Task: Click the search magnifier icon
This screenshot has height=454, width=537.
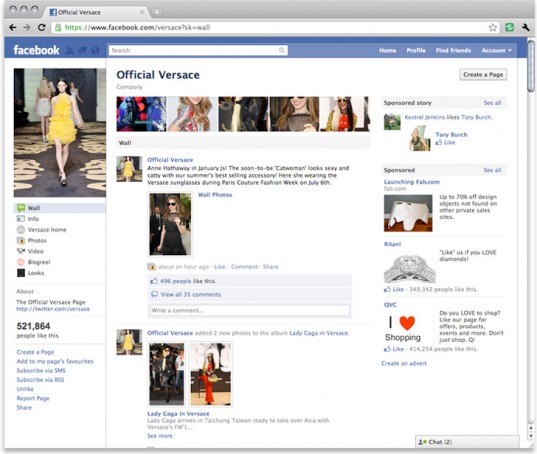Action: tap(282, 50)
